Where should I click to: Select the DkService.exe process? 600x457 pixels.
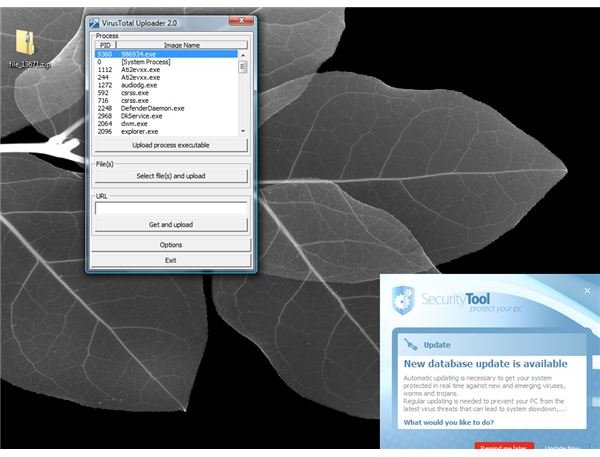pyautogui.click(x=166, y=116)
